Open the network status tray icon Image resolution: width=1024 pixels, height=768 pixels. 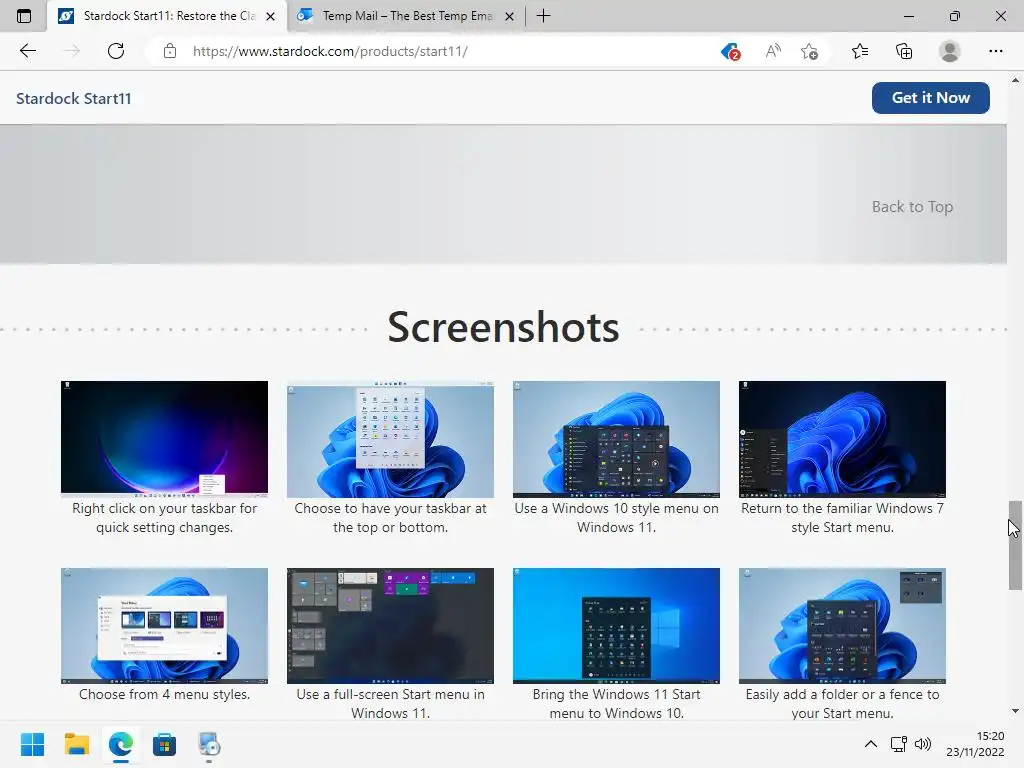tap(899, 744)
